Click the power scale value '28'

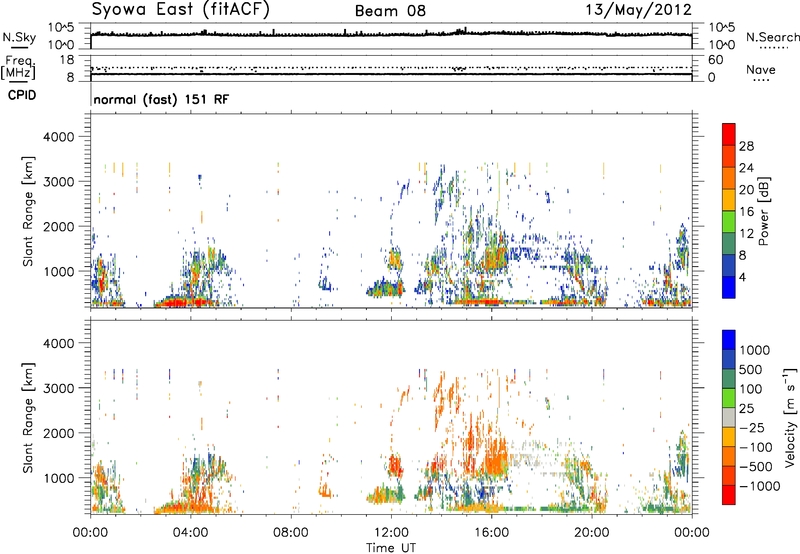click(746, 146)
